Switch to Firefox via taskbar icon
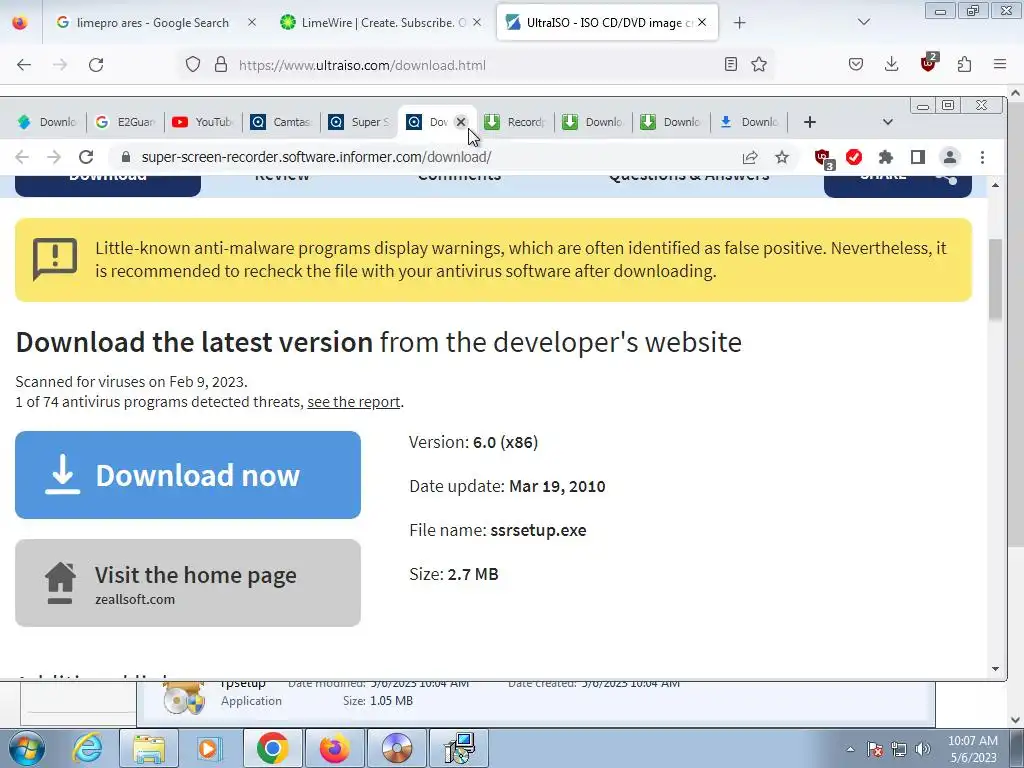Image resolution: width=1024 pixels, height=768 pixels. click(334, 748)
